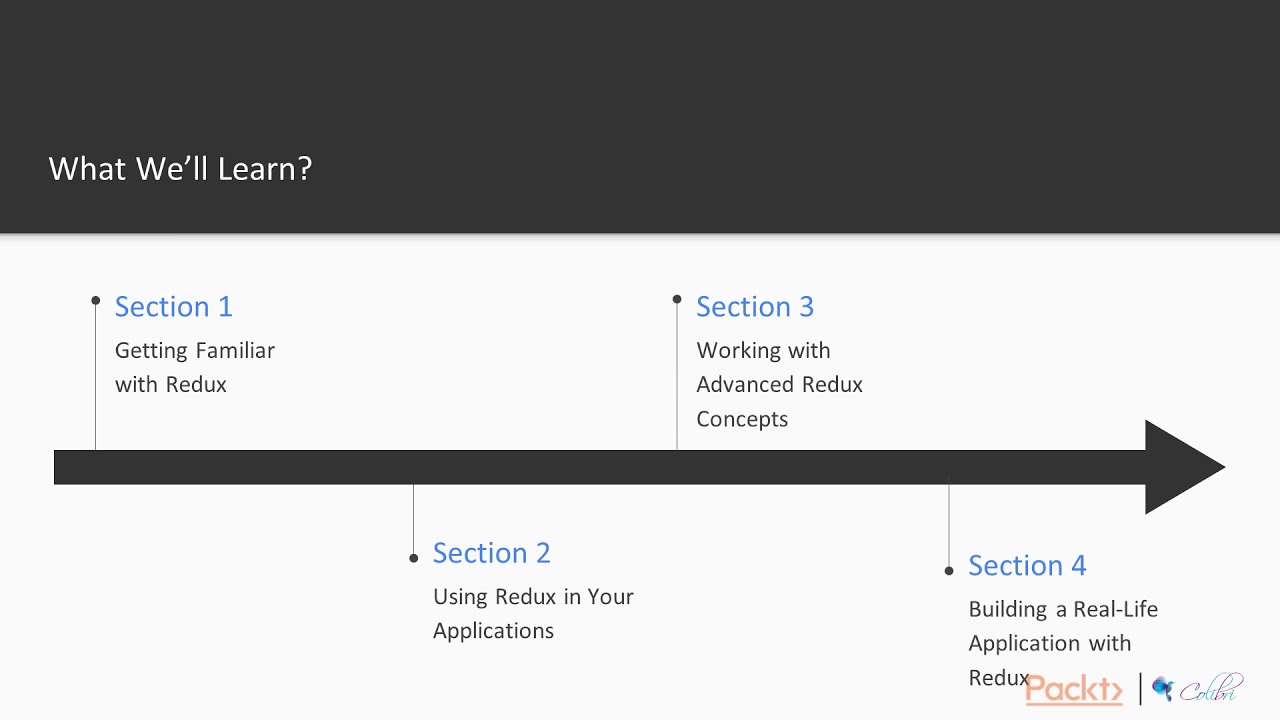Image resolution: width=1280 pixels, height=720 pixels.
Task: Click the Section 4 timeline dot
Action: 949,571
